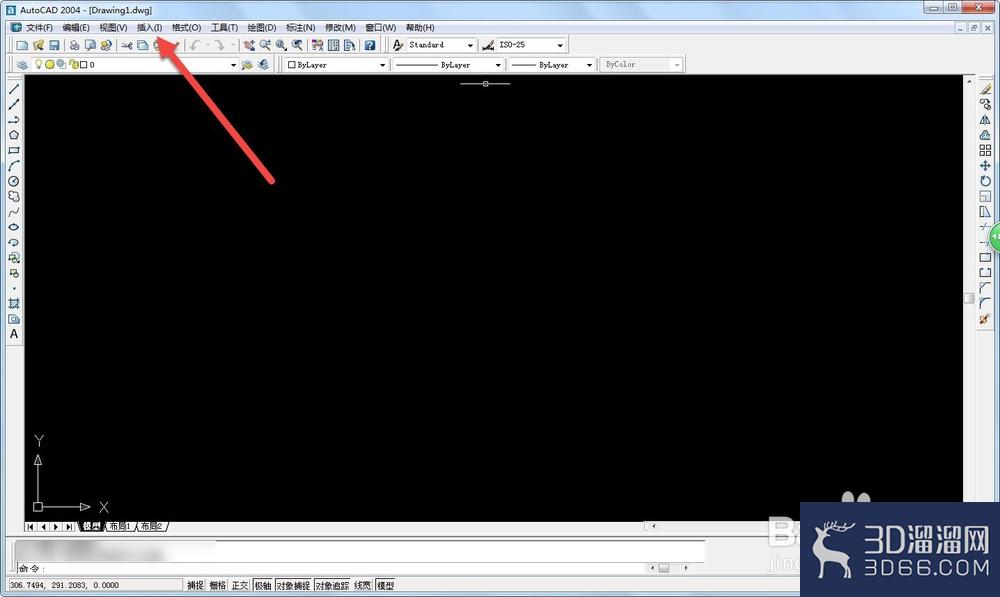
Task: Create a new drawing with New icon
Action: [x=22, y=45]
